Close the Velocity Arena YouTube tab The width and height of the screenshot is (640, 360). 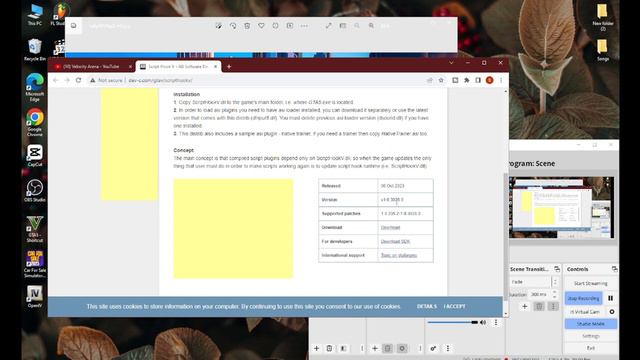(131, 67)
